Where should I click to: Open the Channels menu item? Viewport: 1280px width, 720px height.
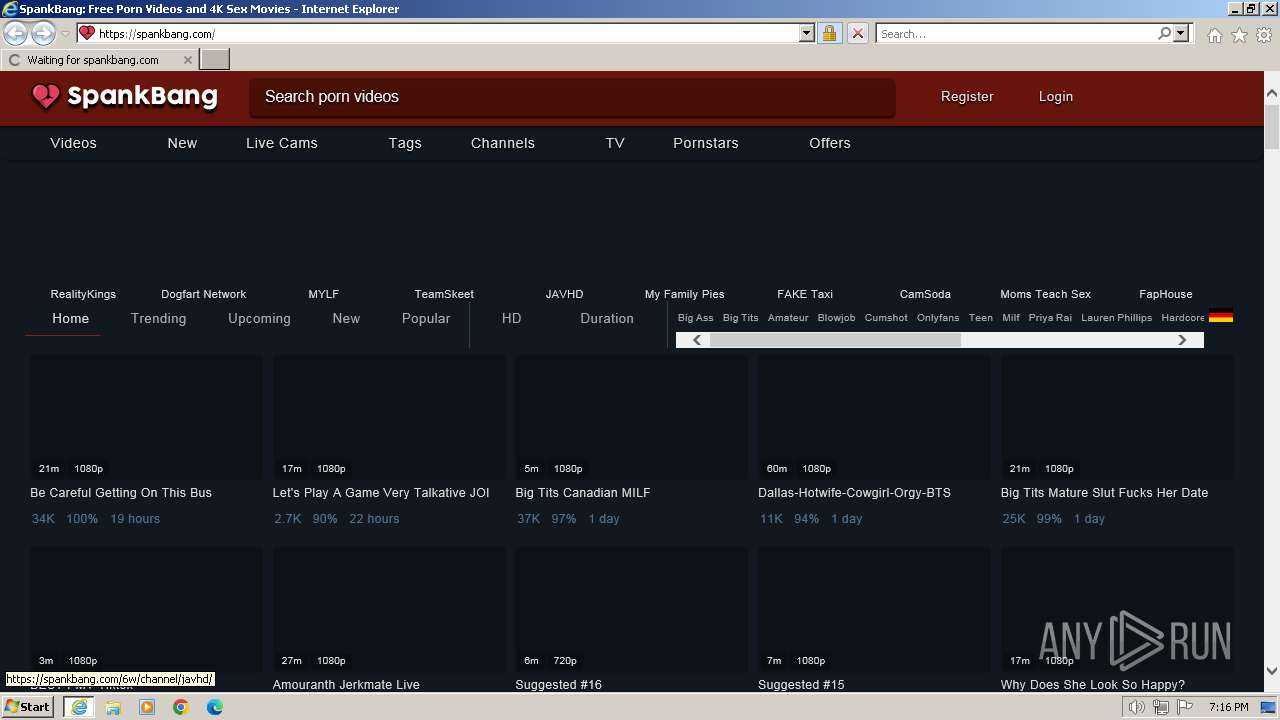pyautogui.click(x=503, y=143)
